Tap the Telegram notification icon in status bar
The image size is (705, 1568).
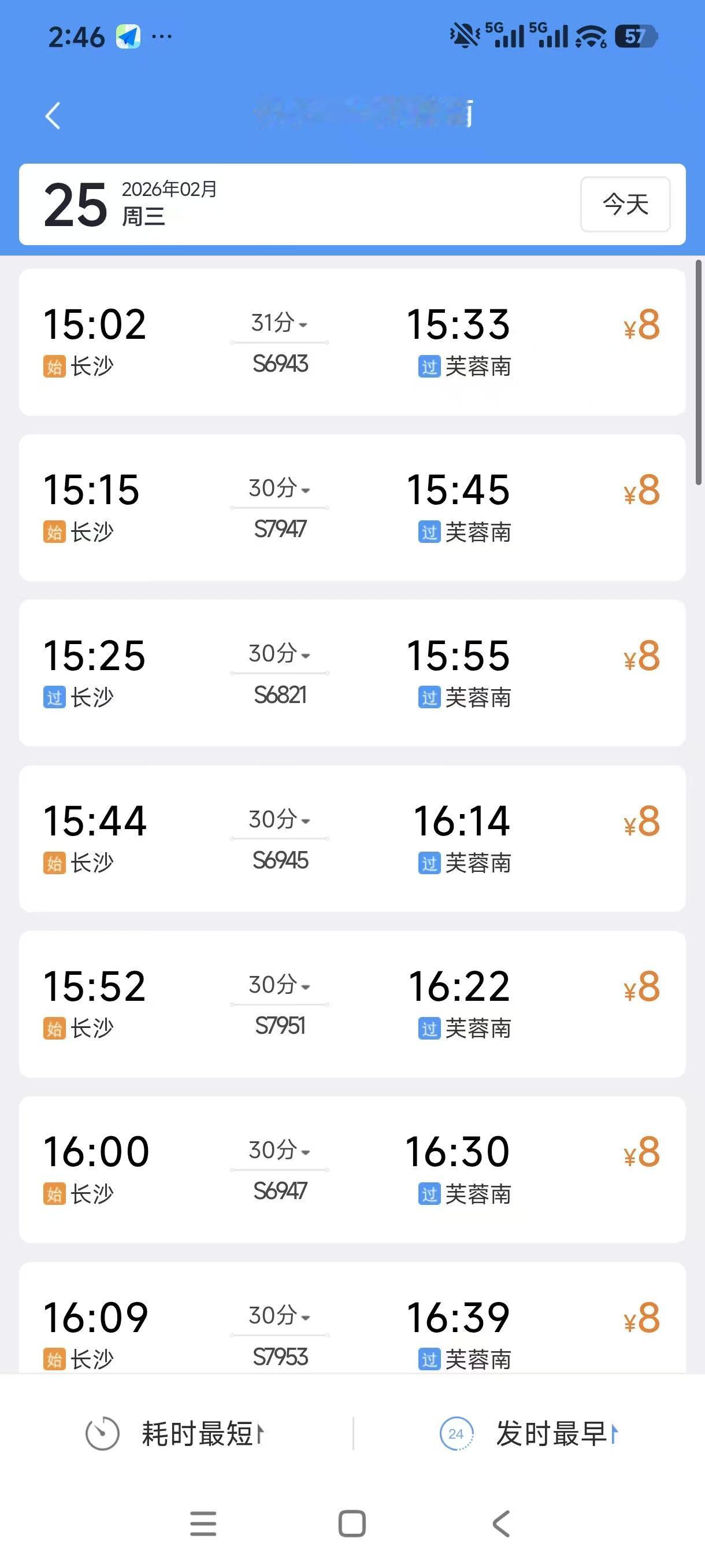tap(128, 36)
